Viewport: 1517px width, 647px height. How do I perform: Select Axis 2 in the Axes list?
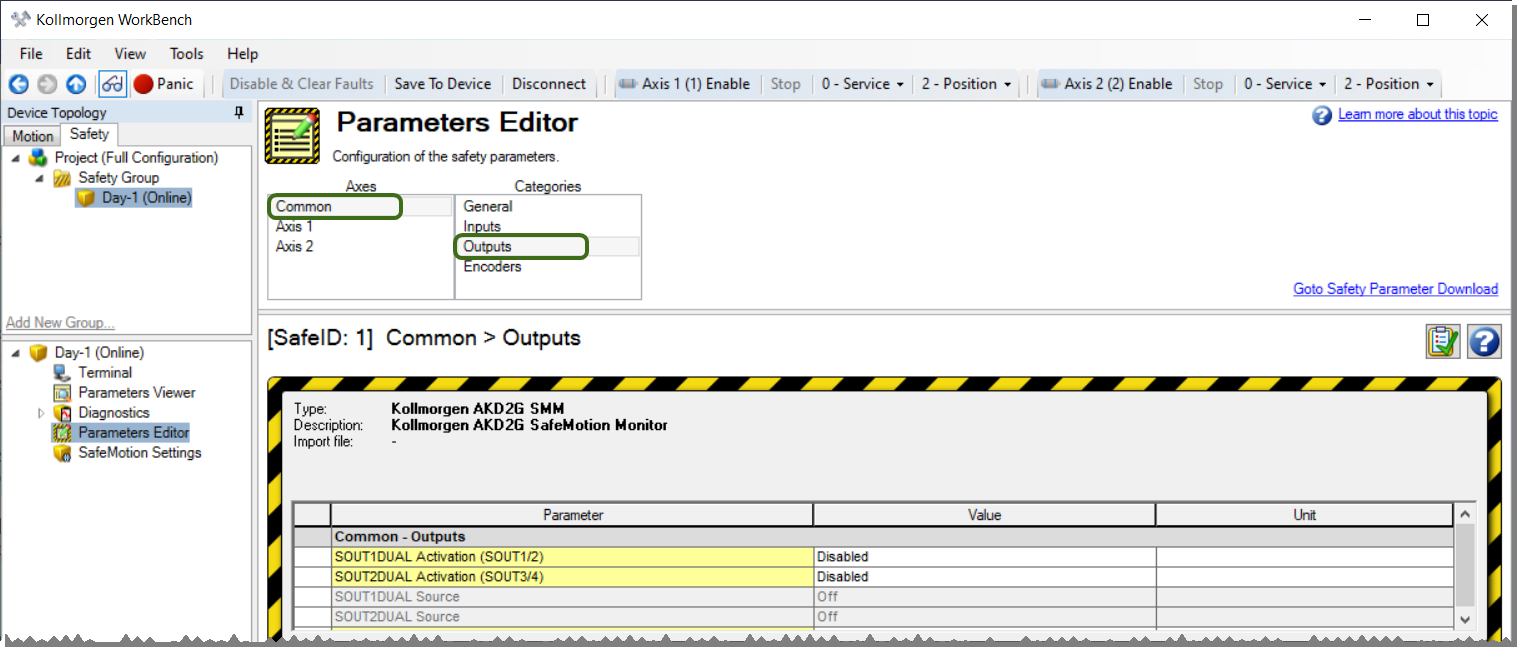[x=361, y=247]
